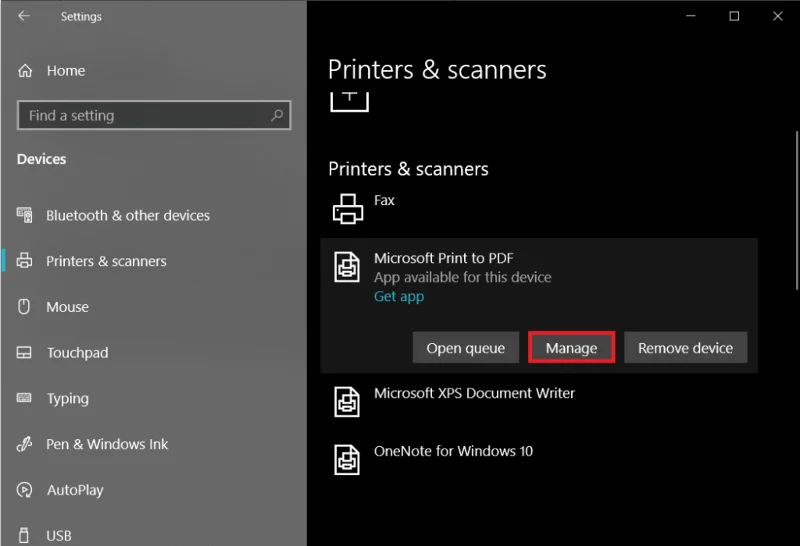The image size is (800, 546).
Task: Select Microsoft XPS Document Writer
Action: click(474, 393)
